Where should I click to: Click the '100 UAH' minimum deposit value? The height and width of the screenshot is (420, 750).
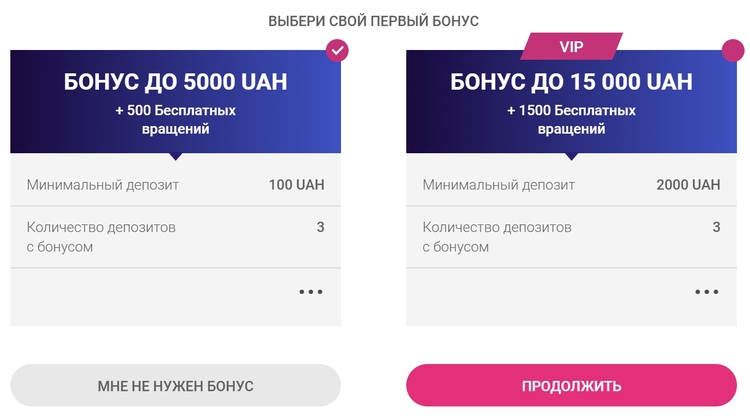point(296,185)
